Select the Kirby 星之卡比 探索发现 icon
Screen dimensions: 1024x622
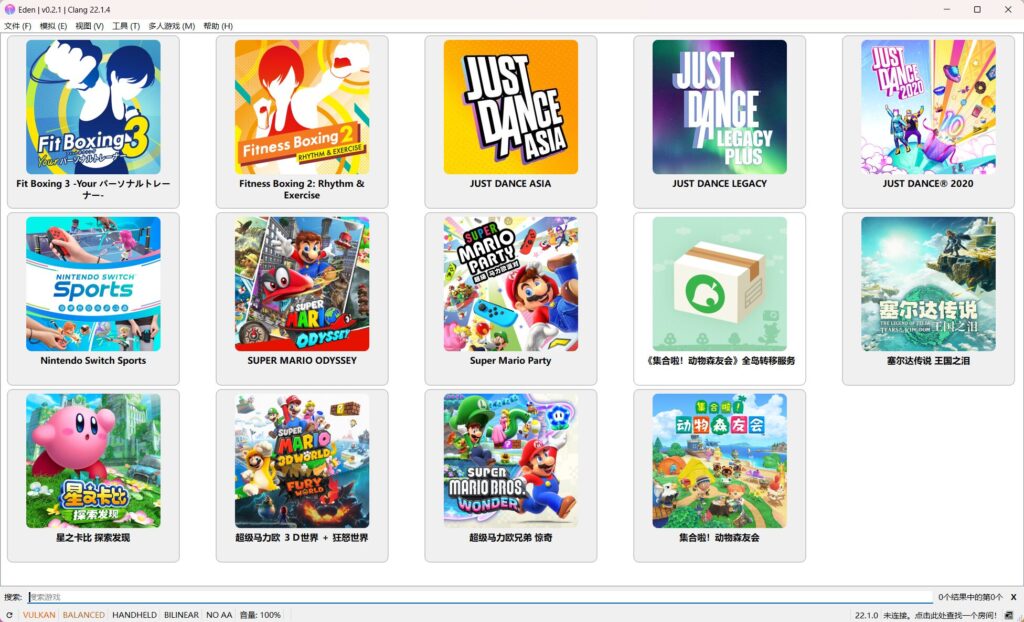(x=93, y=461)
